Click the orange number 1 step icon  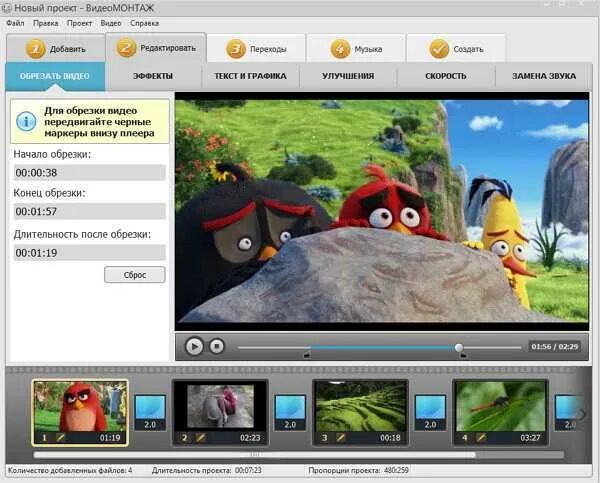pos(35,49)
